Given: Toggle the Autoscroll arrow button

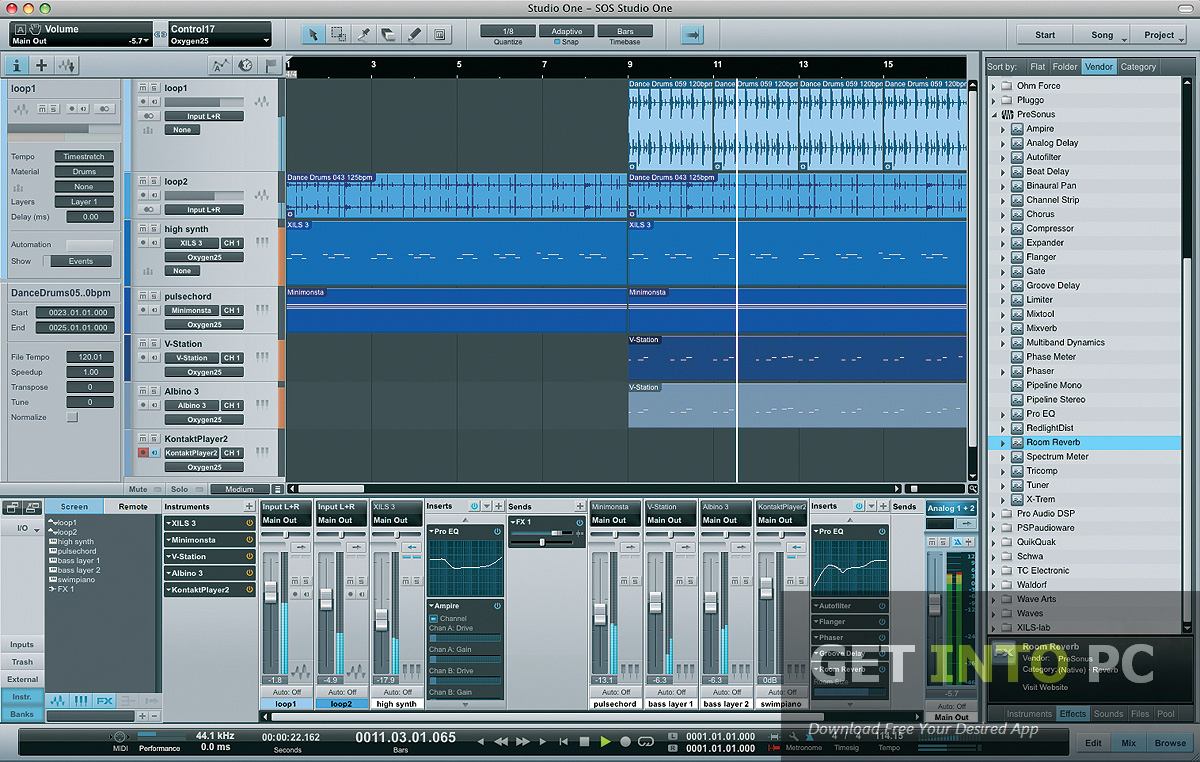Looking at the screenshot, I should click(692, 34).
